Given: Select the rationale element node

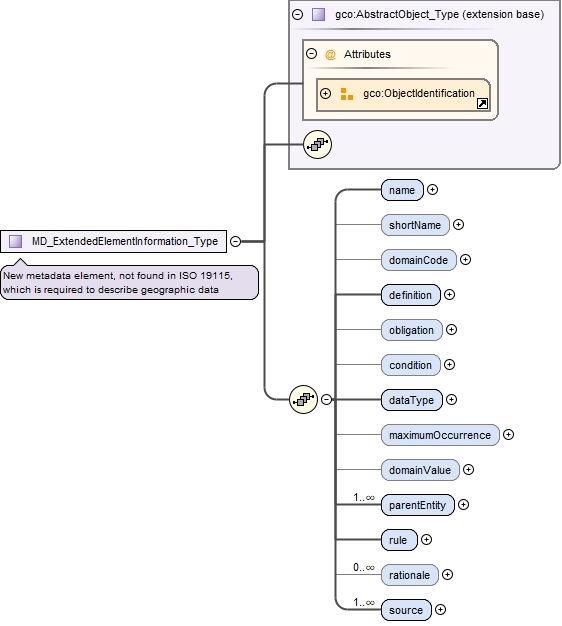Looking at the screenshot, I should tap(410, 575).
